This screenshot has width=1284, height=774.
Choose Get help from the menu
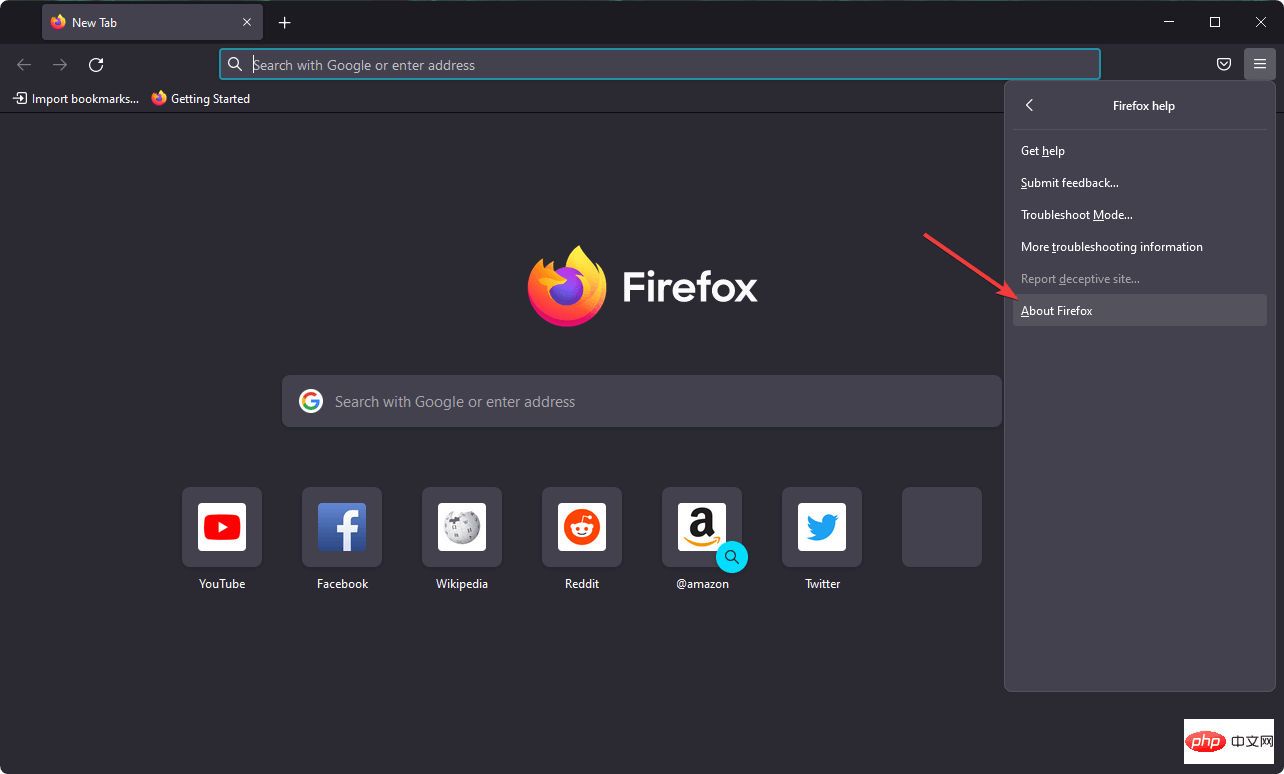click(x=1043, y=151)
